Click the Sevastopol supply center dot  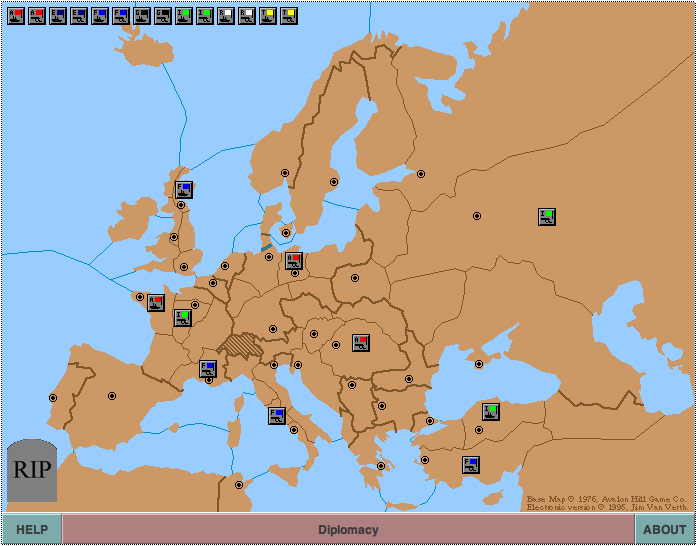click(x=479, y=364)
